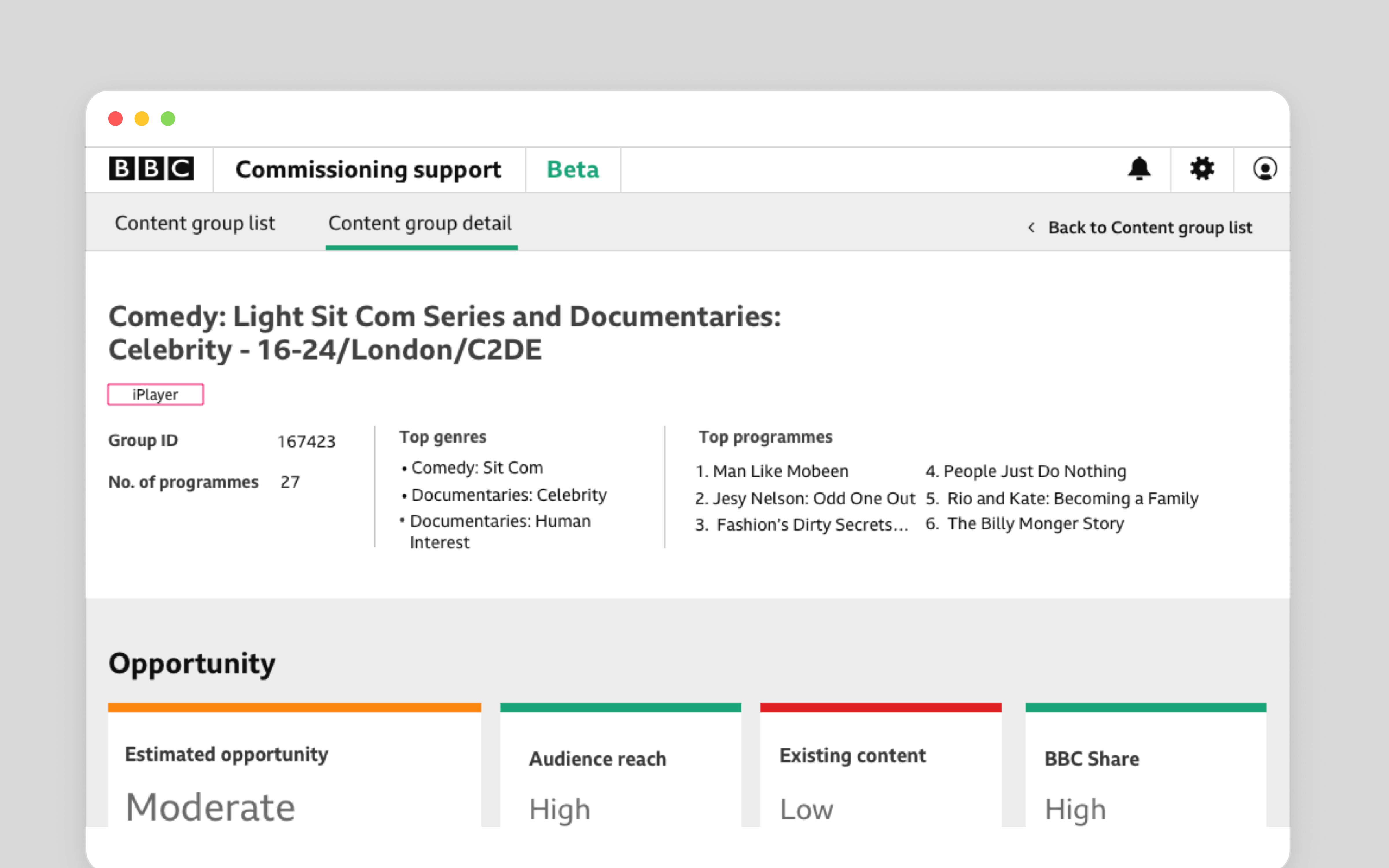Open the notifications bell icon

coord(1139,169)
